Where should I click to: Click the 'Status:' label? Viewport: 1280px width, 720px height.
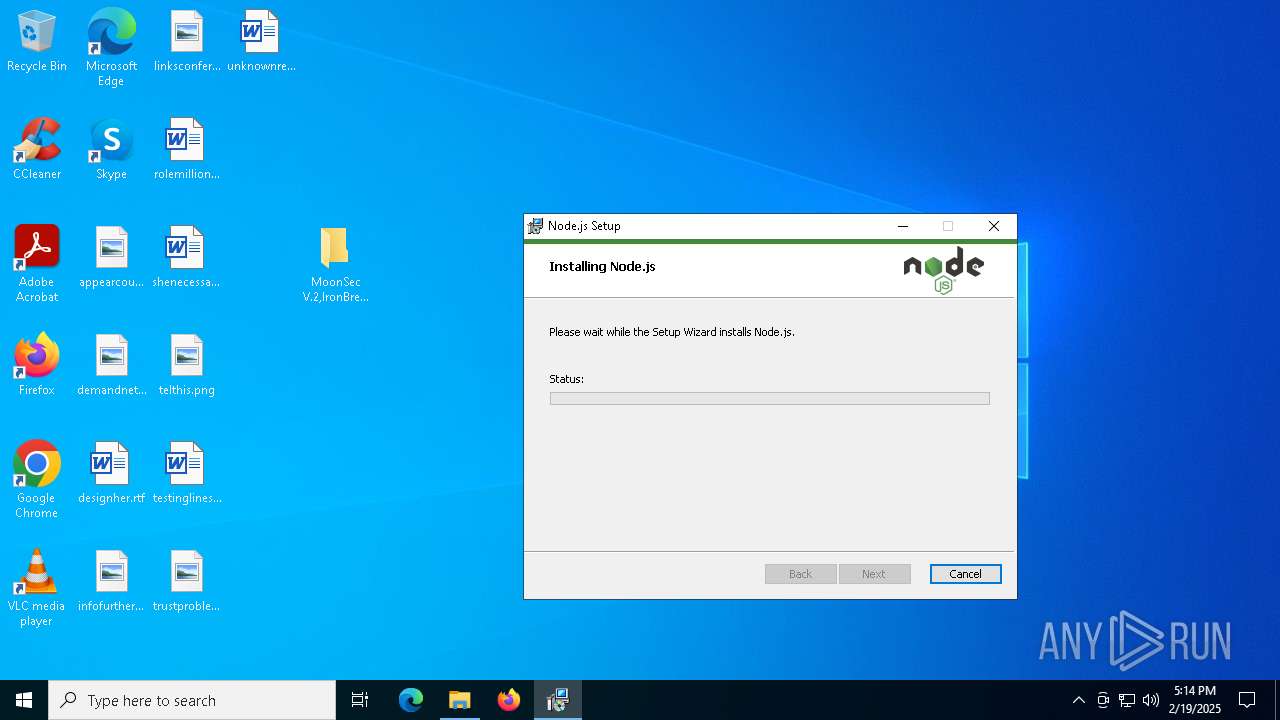click(x=566, y=379)
